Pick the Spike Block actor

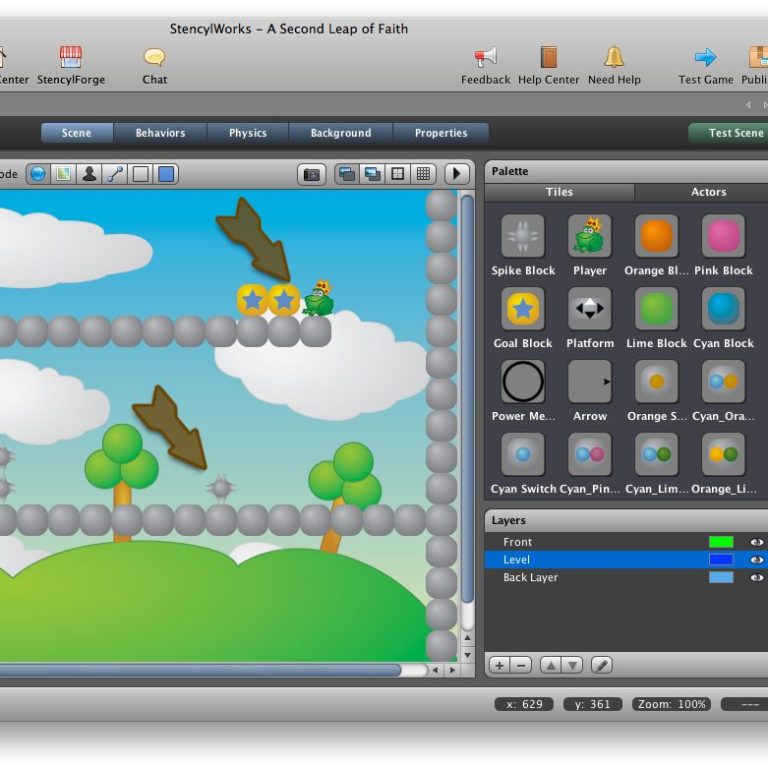coord(523,236)
